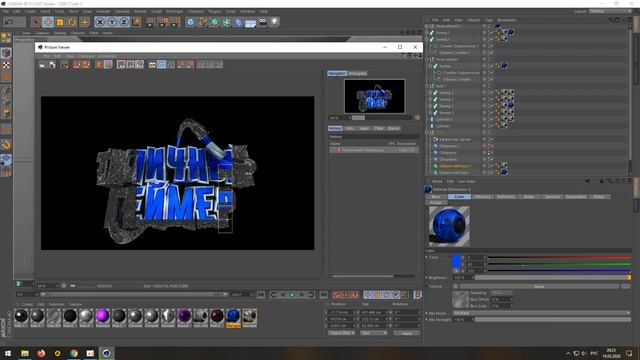Open Reflection tab in material attributes

click(506, 197)
